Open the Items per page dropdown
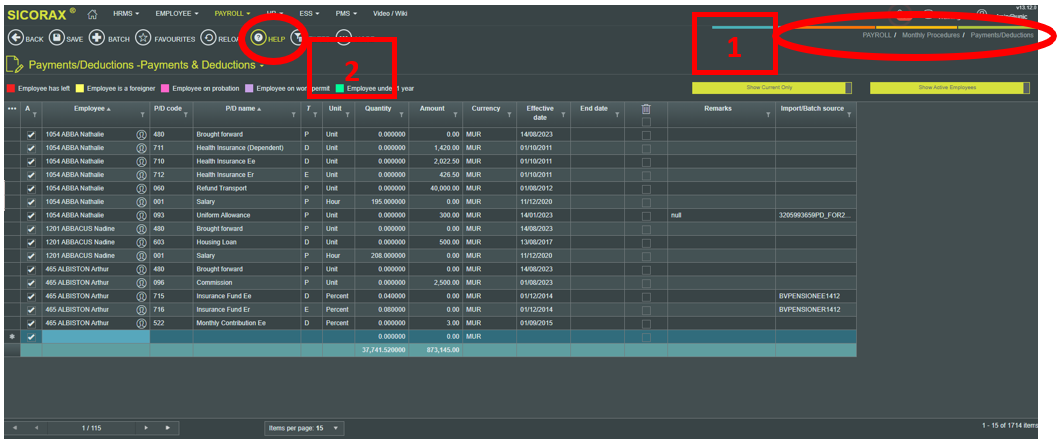The image size is (1057, 443). pyautogui.click(x=336, y=428)
